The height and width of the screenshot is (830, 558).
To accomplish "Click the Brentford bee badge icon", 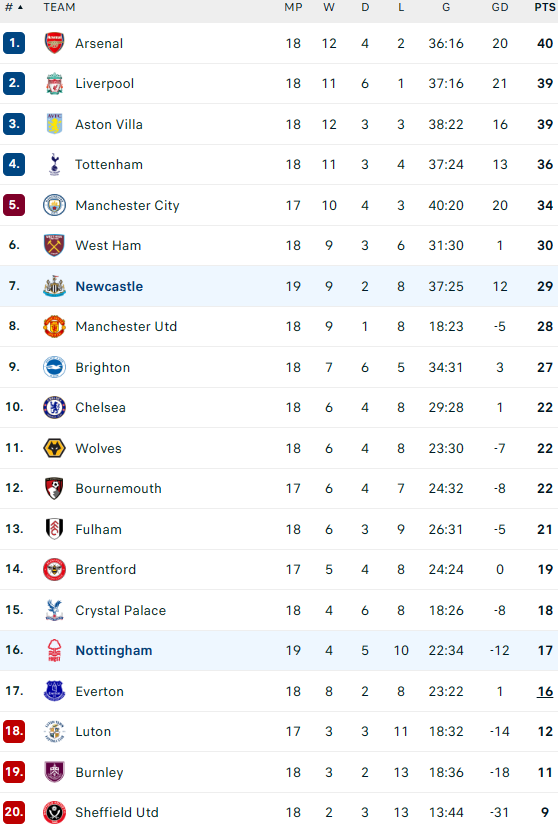I will click(54, 570).
